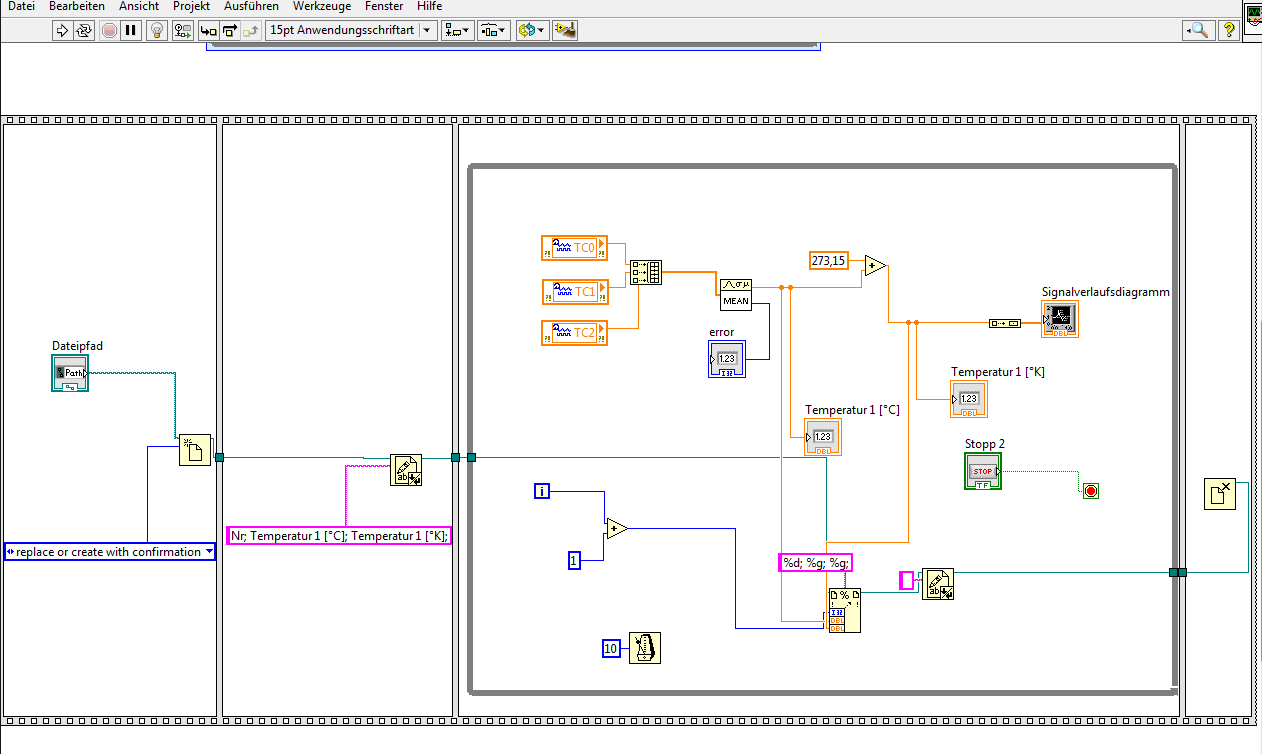1262x754 pixels.
Task: Open the Fenster menu
Action: click(x=384, y=6)
